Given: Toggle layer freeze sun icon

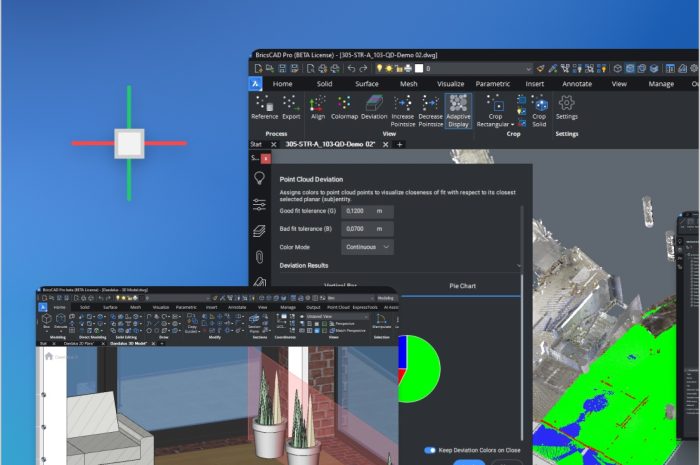Looking at the screenshot, I should coord(389,68).
